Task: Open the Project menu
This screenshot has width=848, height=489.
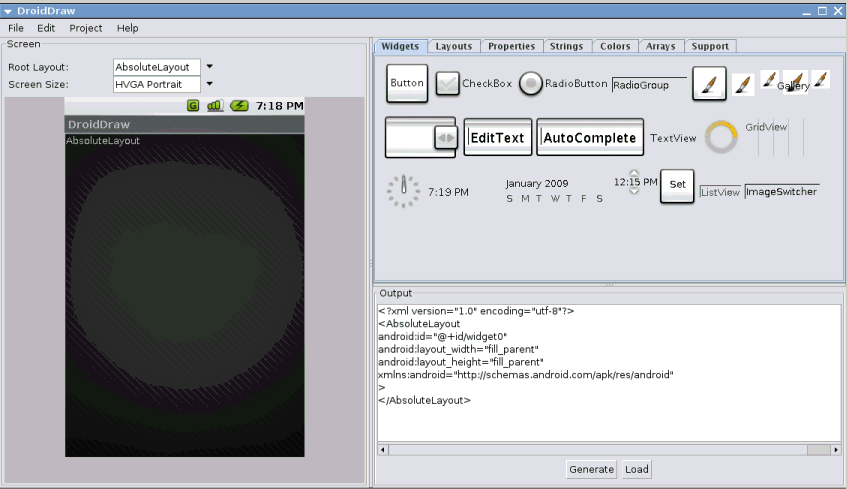Action: [x=86, y=28]
